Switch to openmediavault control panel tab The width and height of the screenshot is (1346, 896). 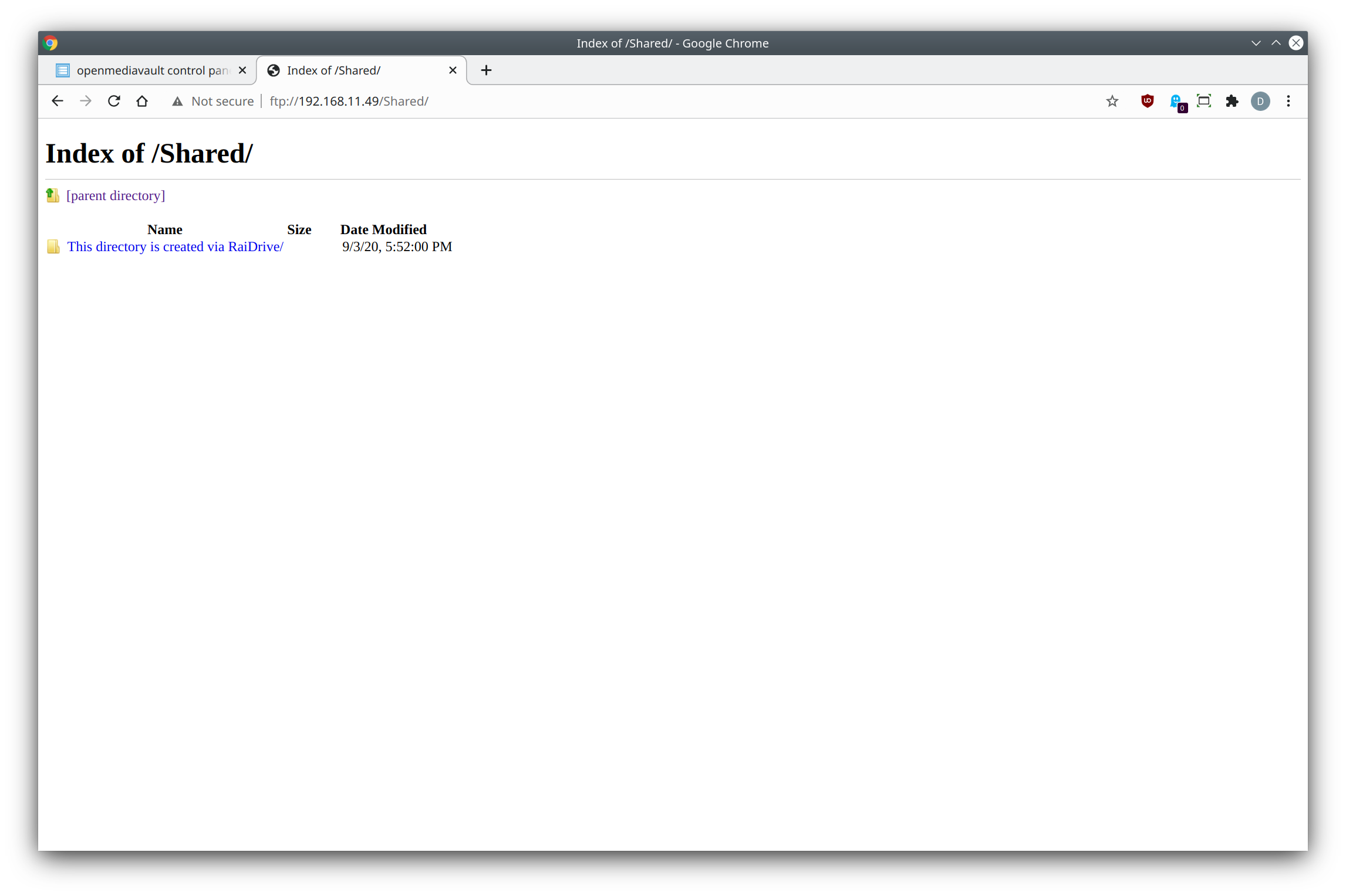coord(147,70)
